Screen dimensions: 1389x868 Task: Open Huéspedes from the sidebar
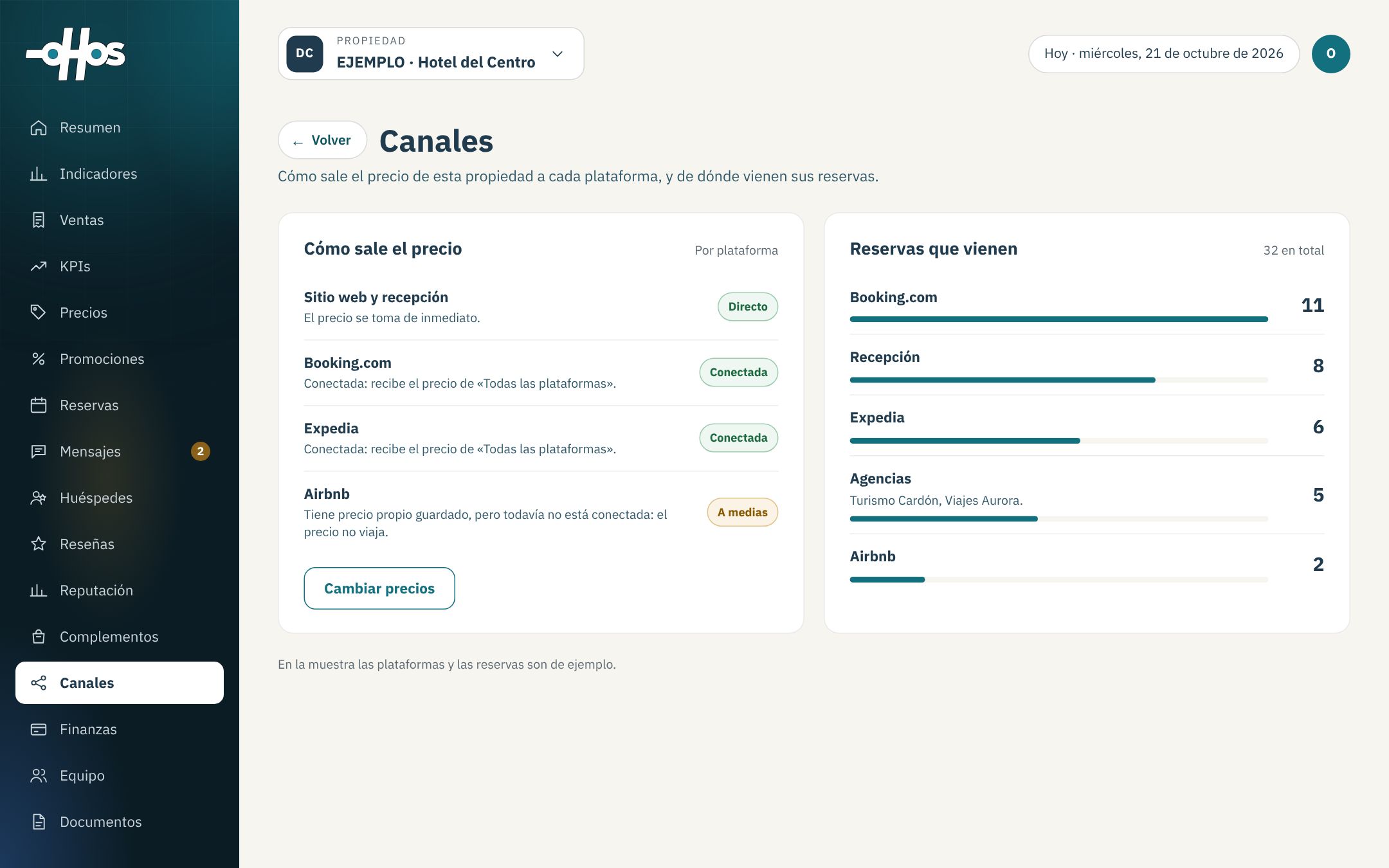pyautogui.click(x=120, y=498)
